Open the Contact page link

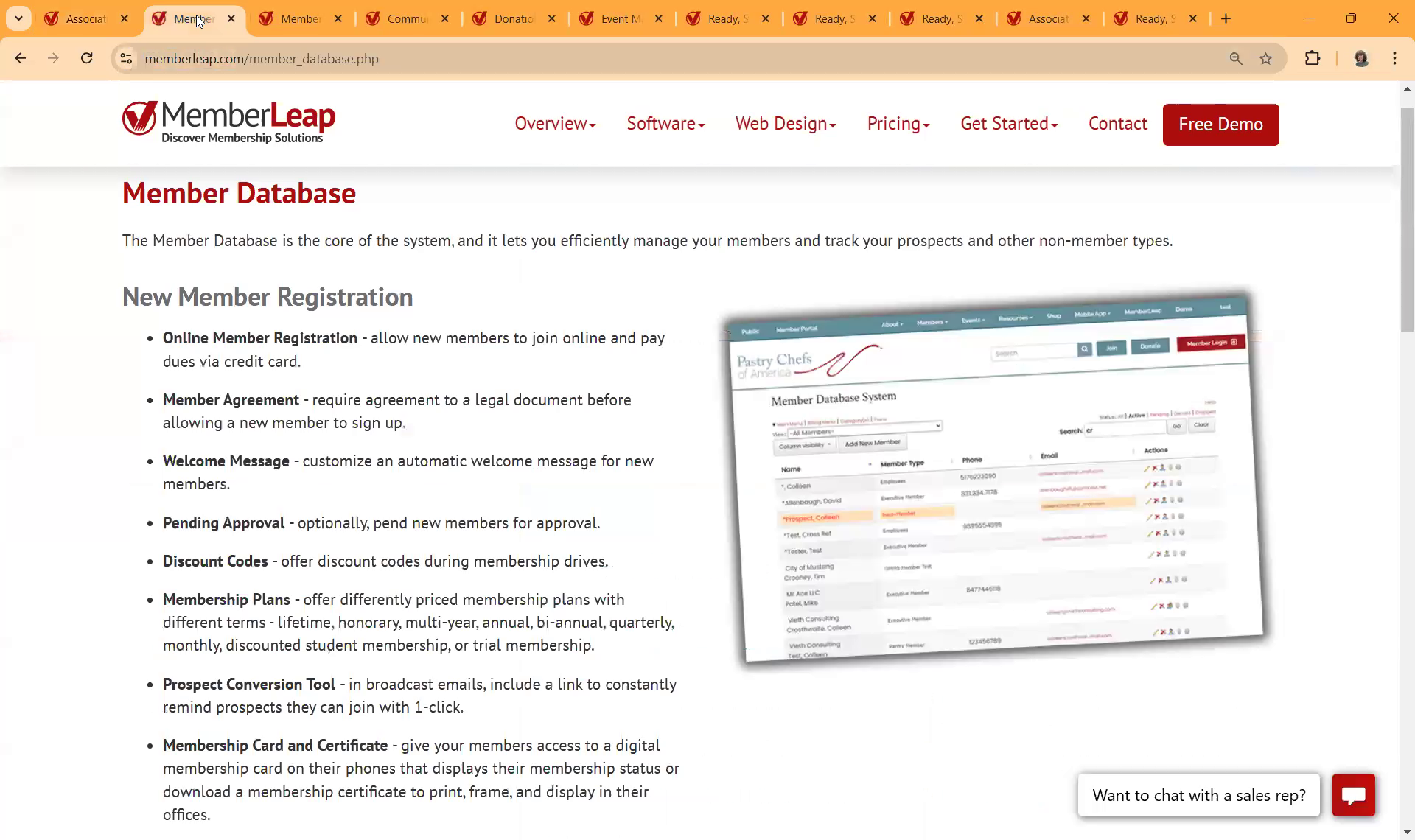pos(1118,124)
